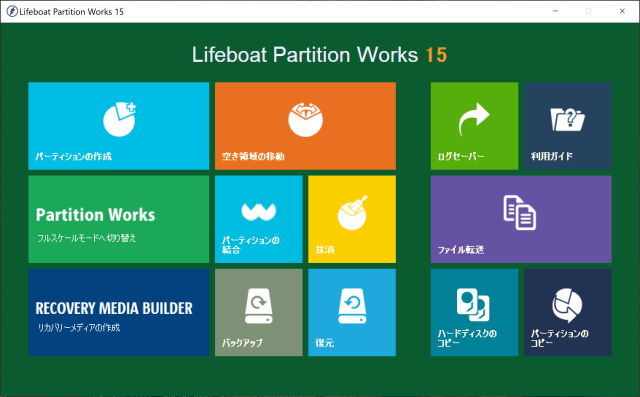
Task: Click the Lifeboat Partition Works 15 heading
Action: [x=320, y=55]
